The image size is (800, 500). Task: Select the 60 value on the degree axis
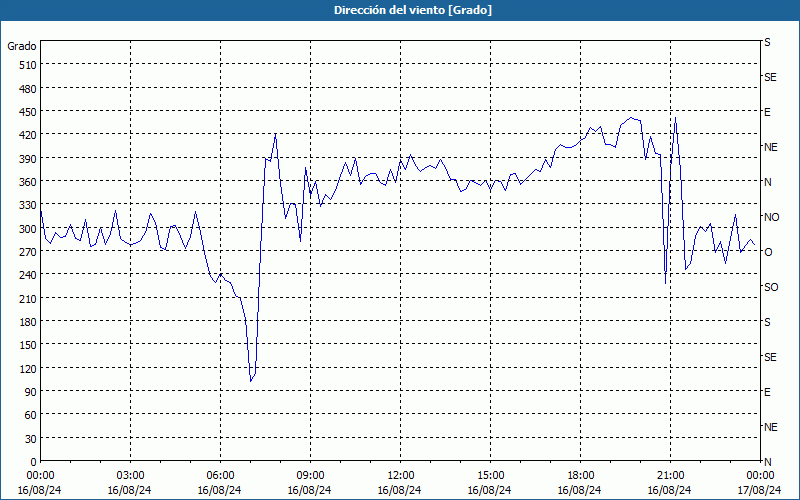click(x=31, y=415)
